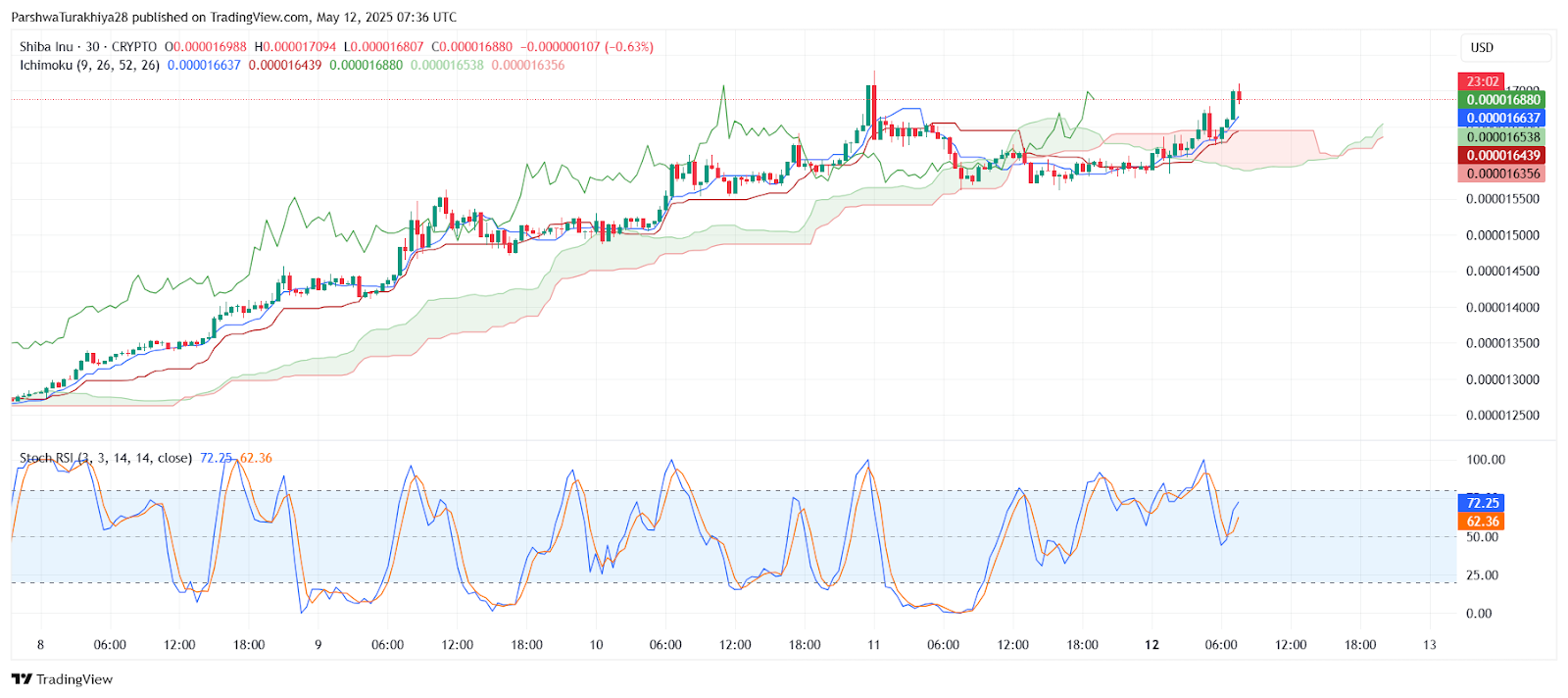The image size is (1568, 698).
Task: Click the 0.000012500 level on price scale
Action: click(1502, 416)
